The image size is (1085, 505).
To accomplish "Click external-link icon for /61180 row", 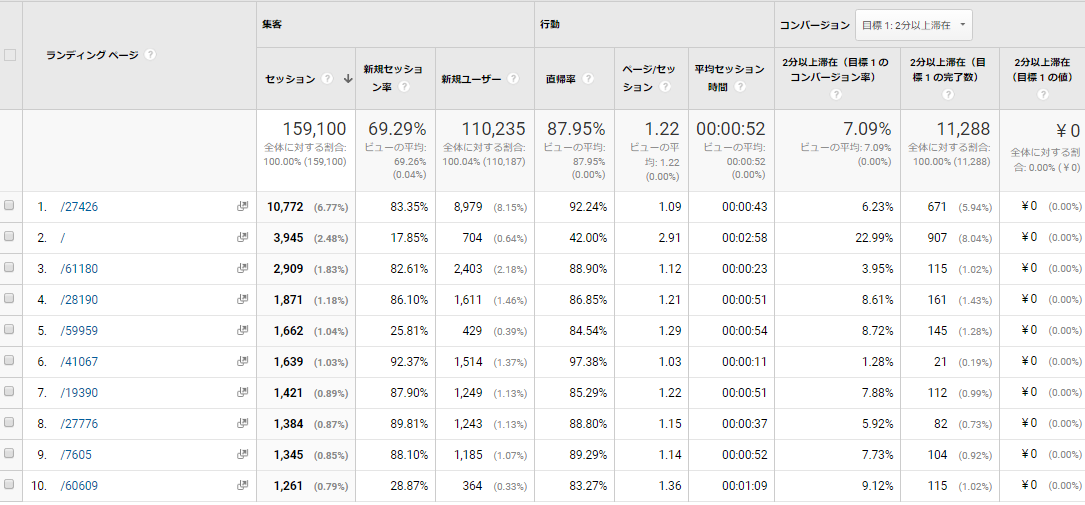I will click(x=242, y=269).
